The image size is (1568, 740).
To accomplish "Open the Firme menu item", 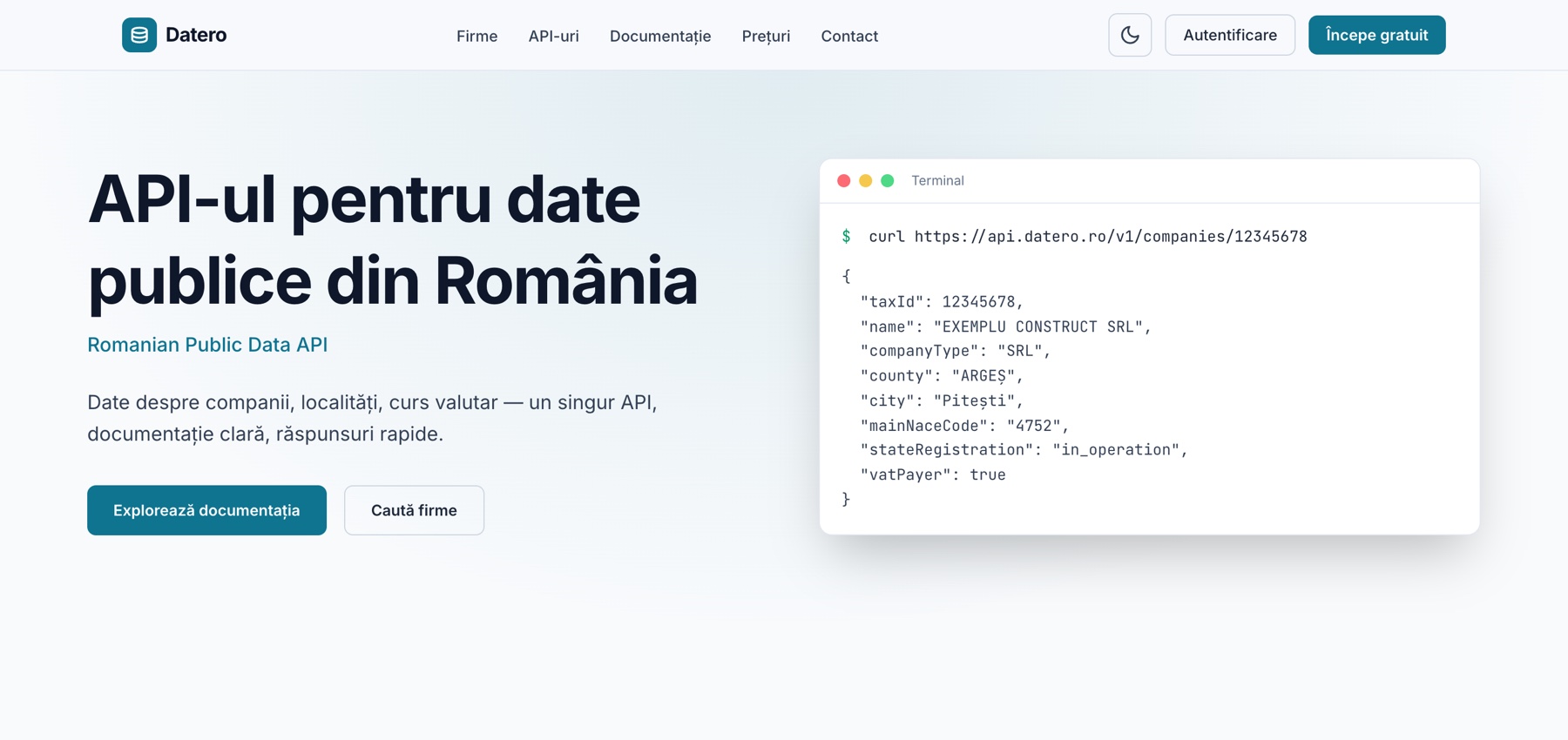I will point(476,36).
